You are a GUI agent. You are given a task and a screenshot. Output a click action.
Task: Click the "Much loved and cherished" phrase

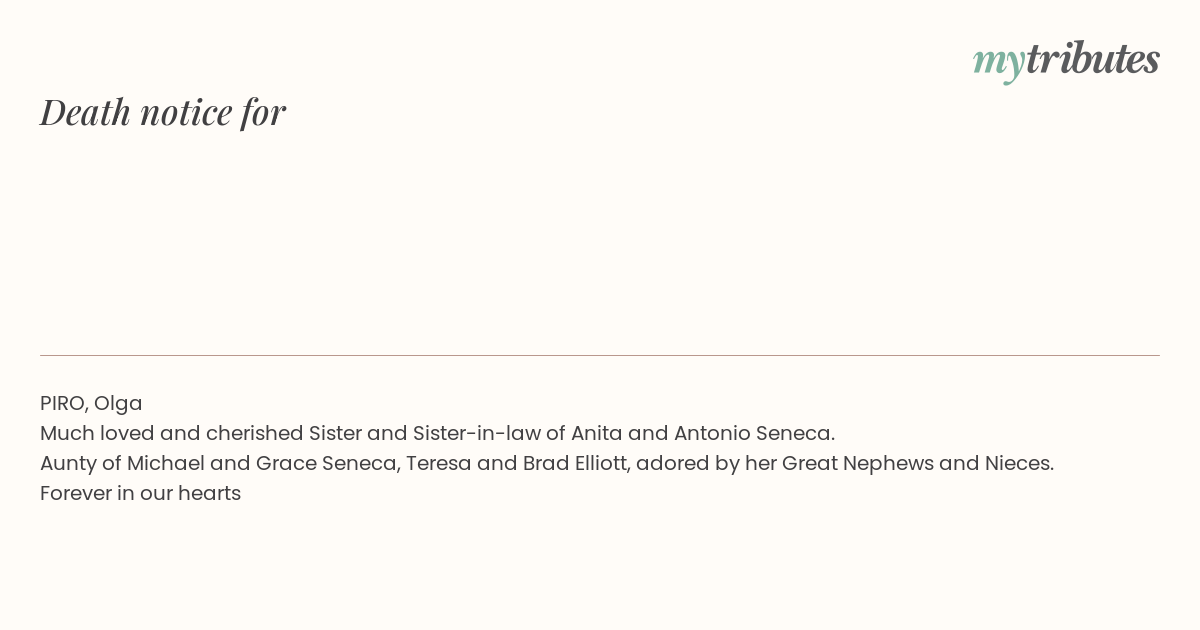coord(171,433)
